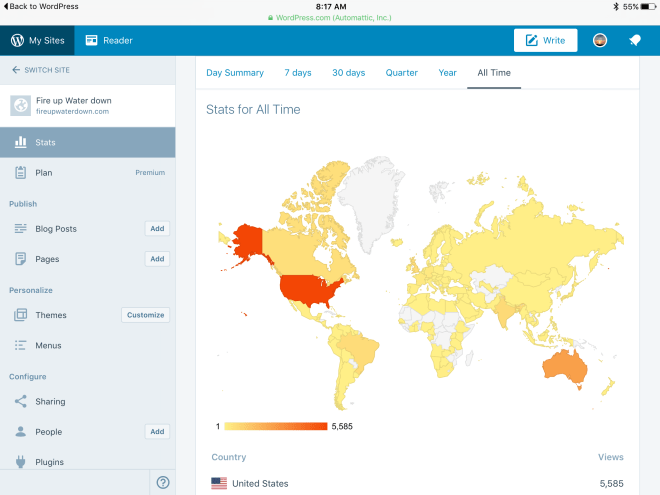Click the fireupwaterdown.com site address

[72, 112]
